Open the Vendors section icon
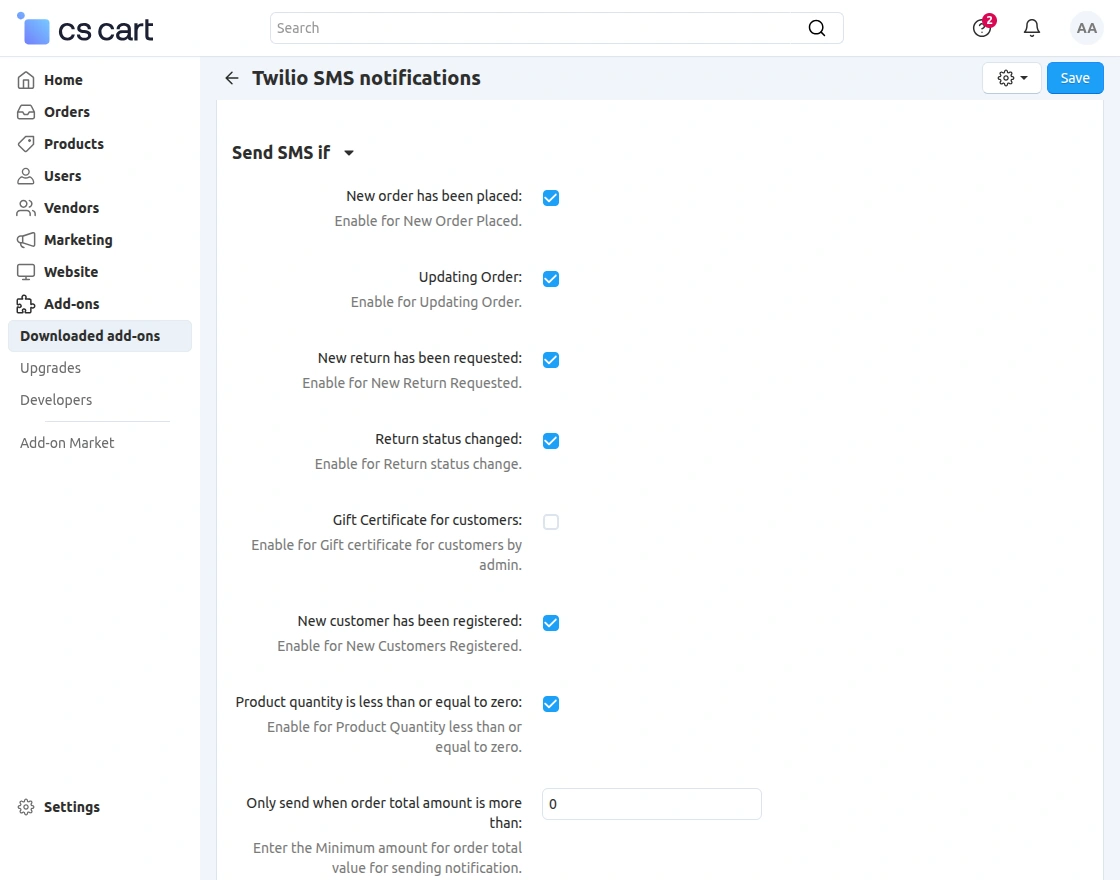 (x=25, y=208)
